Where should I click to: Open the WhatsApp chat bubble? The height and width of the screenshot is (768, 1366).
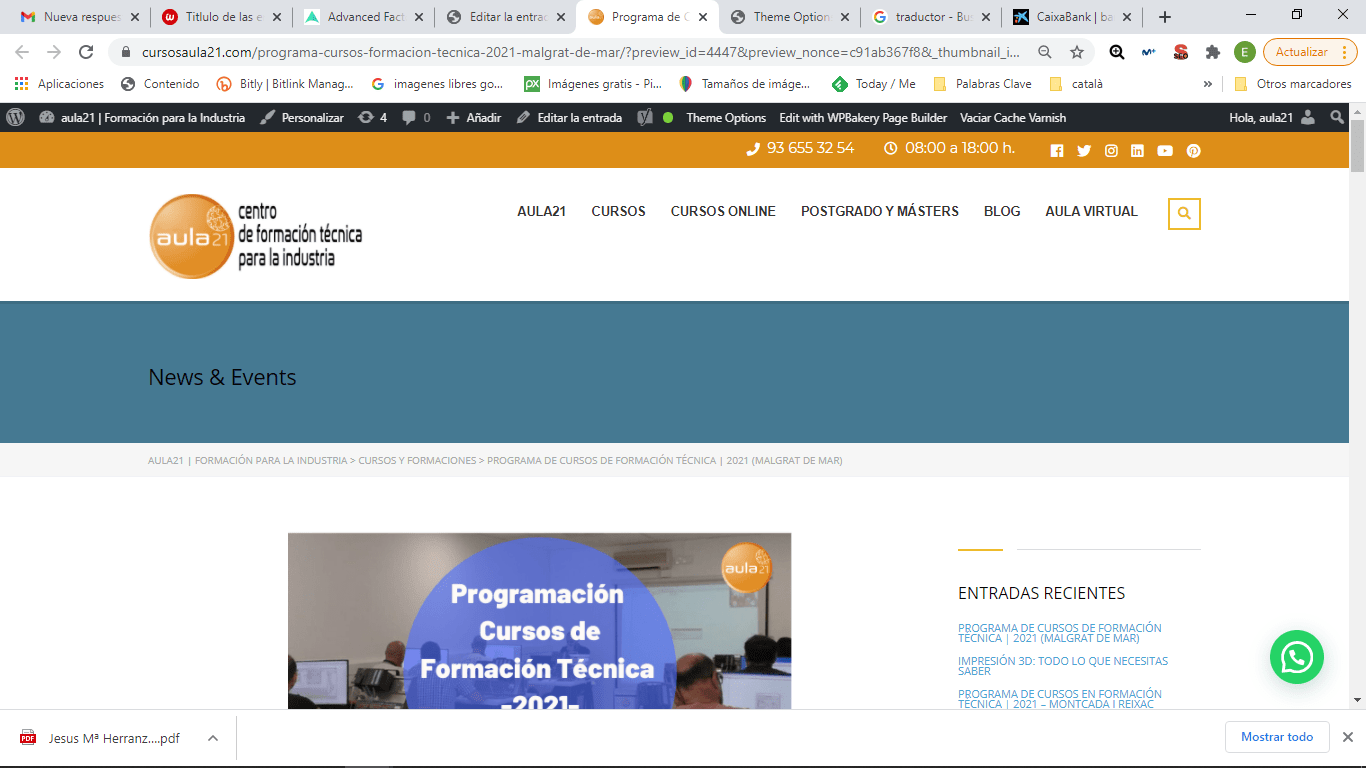1297,657
